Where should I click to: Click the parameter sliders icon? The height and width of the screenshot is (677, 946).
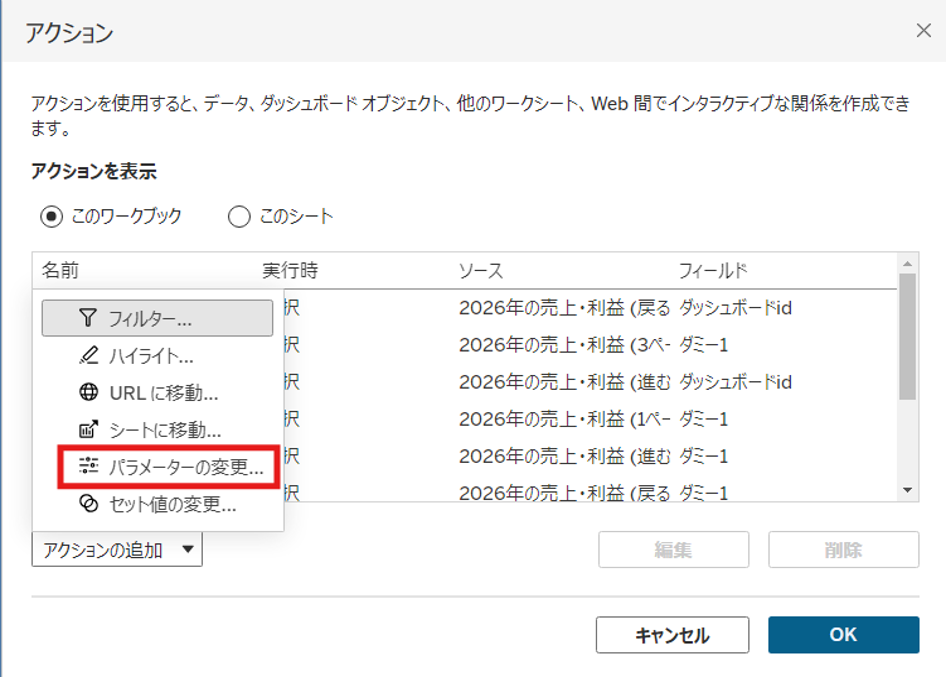89,466
